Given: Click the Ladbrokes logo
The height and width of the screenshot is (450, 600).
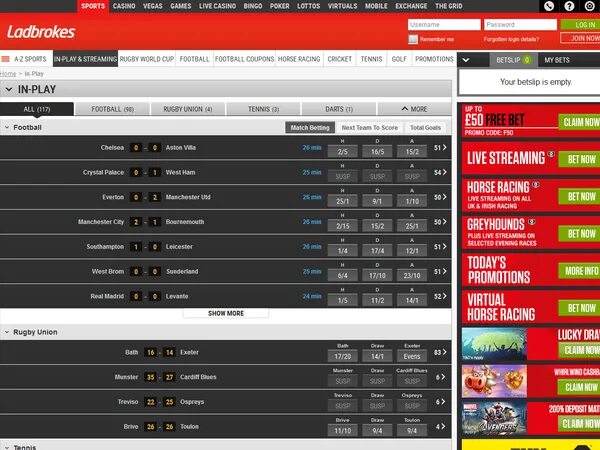Looking at the screenshot, I should (x=41, y=32).
